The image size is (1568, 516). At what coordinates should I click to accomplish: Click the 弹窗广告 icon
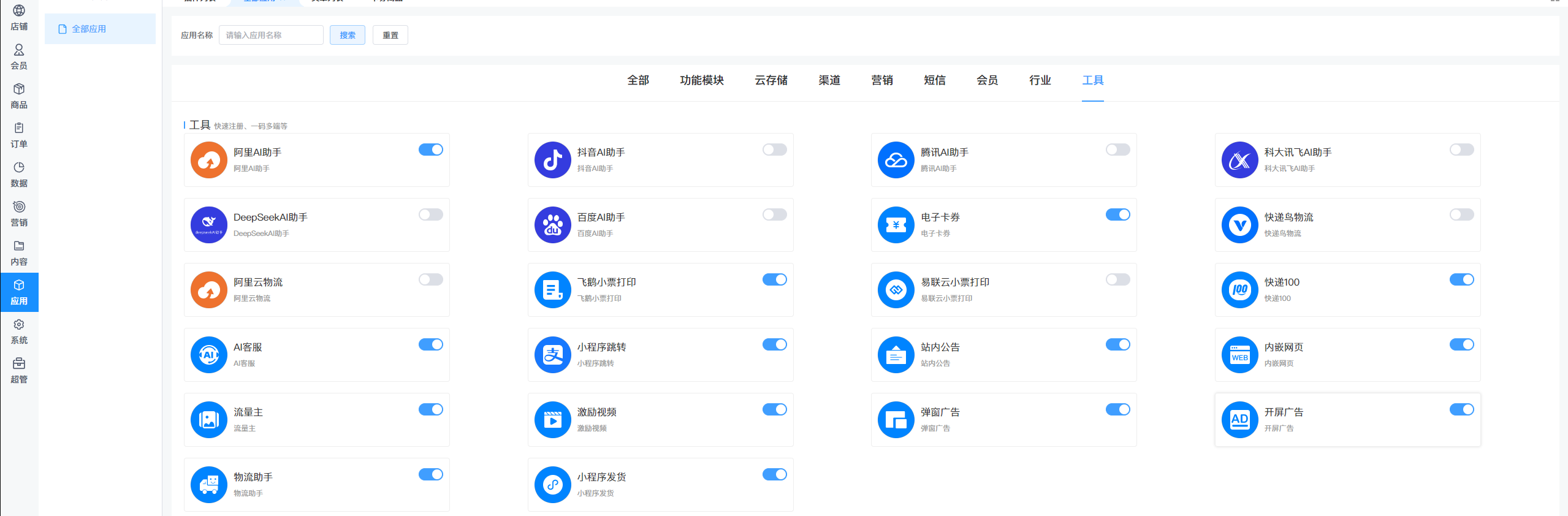tap(896, 420)
